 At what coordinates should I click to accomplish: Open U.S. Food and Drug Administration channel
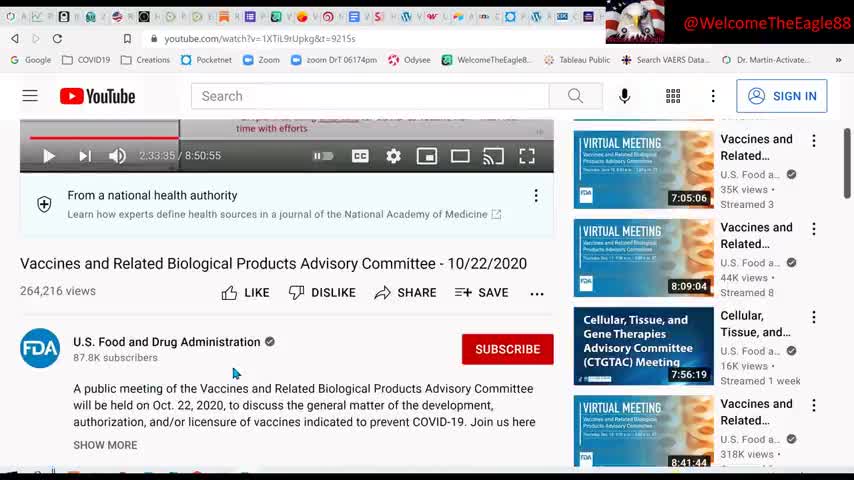pos(167,342)
